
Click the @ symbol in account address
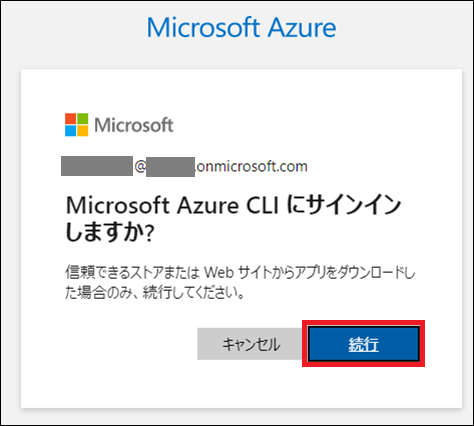click(x=140, y=166)
